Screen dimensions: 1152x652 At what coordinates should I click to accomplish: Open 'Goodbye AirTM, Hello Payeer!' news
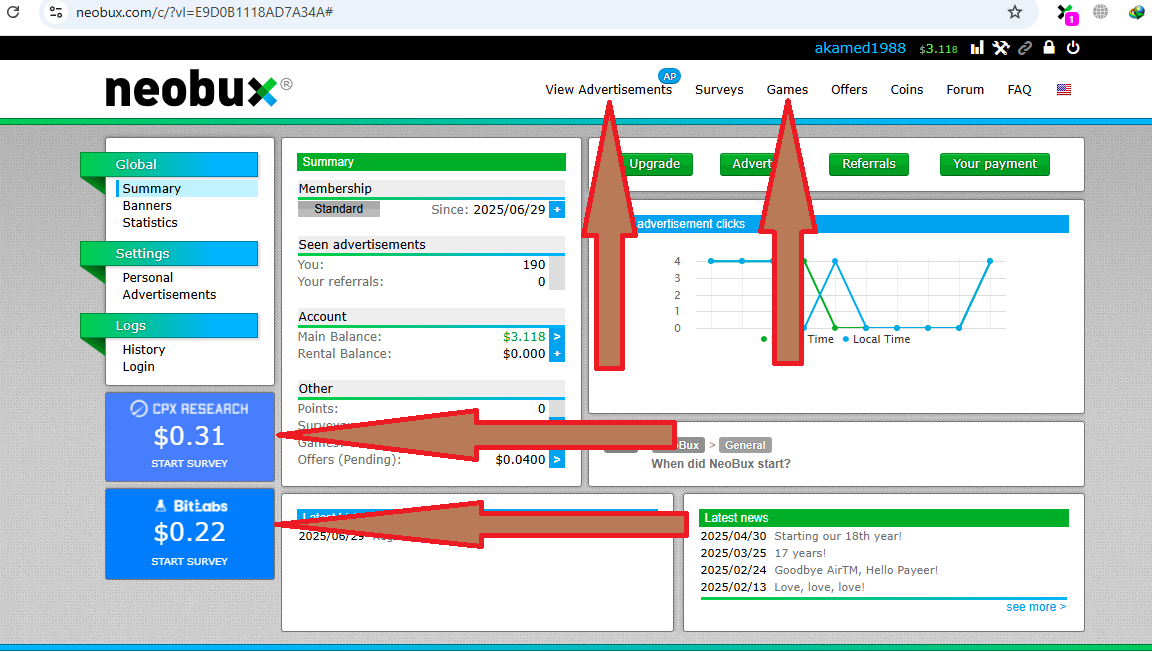pos(856,570)
